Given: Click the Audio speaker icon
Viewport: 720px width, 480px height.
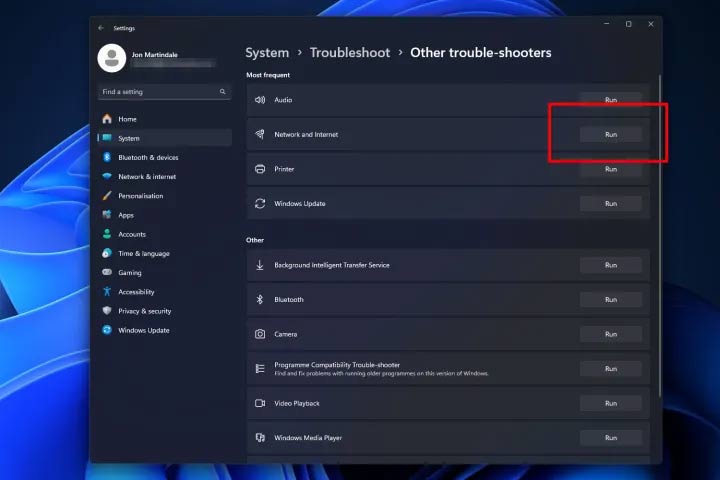Looking at the screenshot, I should click(x=260, y=100).
